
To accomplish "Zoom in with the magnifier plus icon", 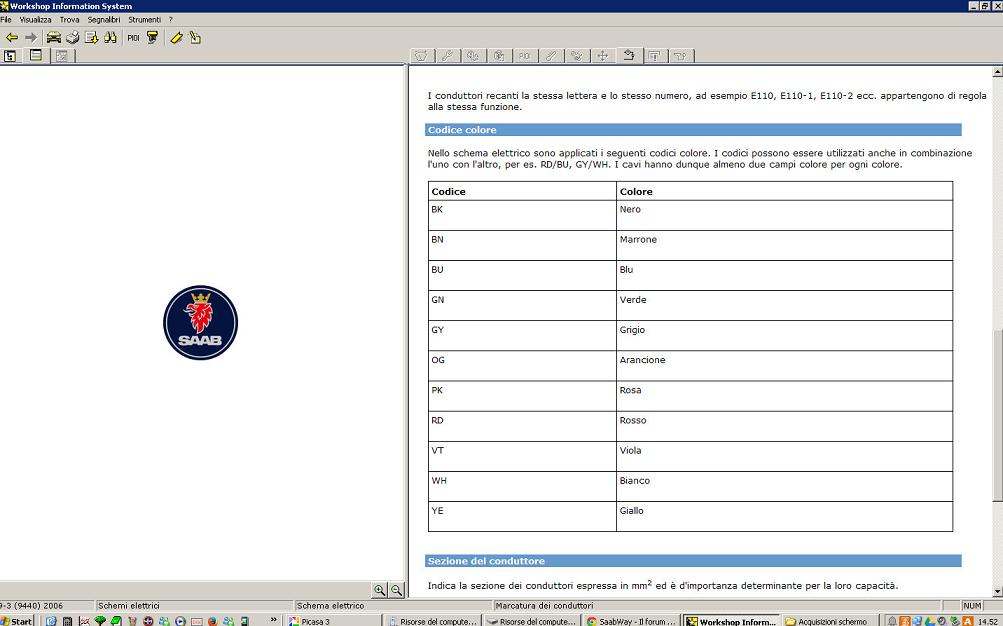I will [380, 590].
